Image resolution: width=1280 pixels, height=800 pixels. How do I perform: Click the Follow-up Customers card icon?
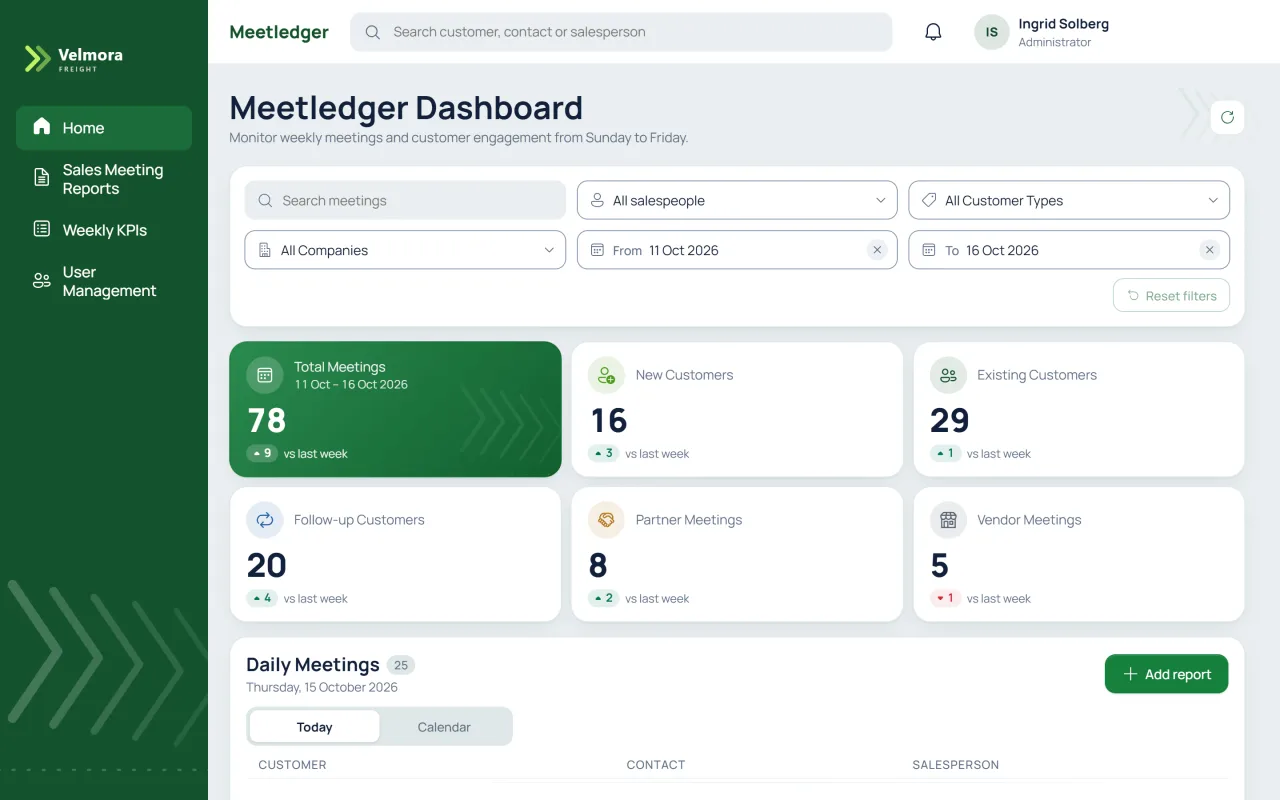[265, 520]
